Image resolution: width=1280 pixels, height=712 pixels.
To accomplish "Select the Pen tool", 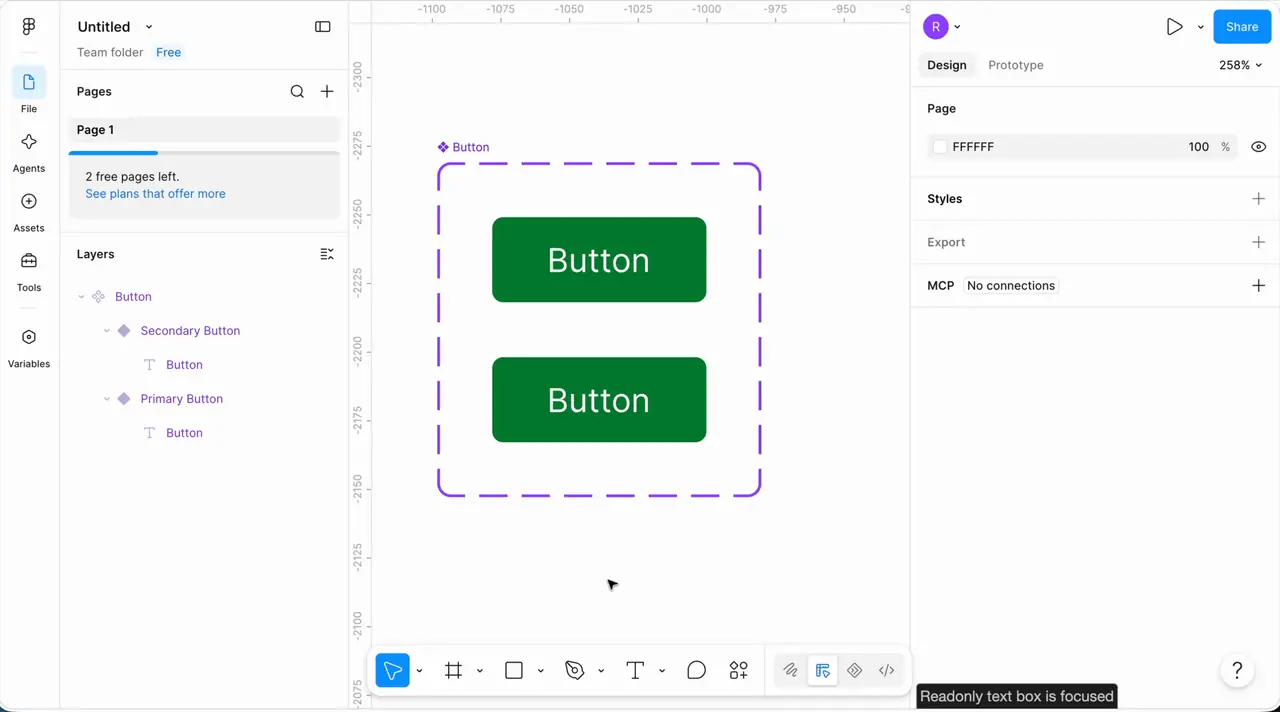I will pyautogui.click(x=574, y=670).
